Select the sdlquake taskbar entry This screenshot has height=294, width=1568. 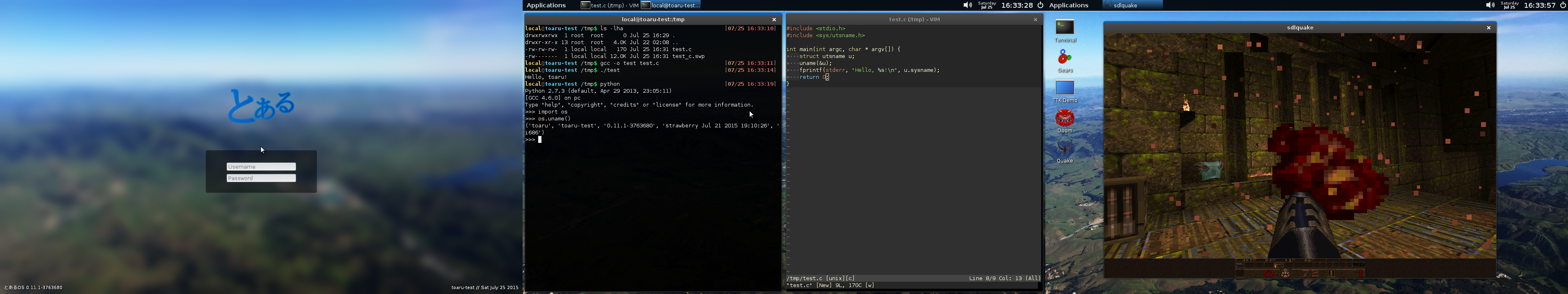tap(1132, 5)
